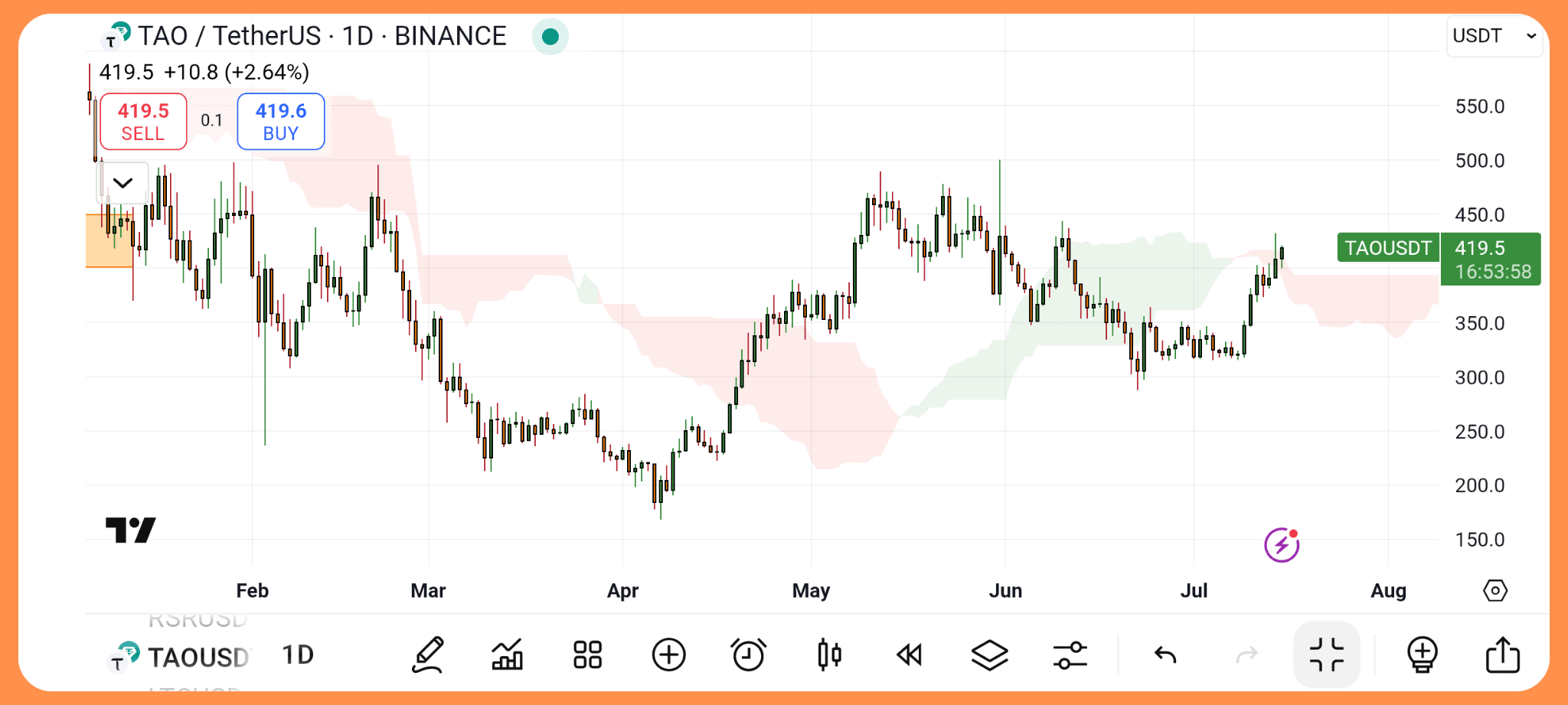The height and width of the screenshot is (705, 1568).
Task: Open the indicators chart icon
Action: click(508, 655)
